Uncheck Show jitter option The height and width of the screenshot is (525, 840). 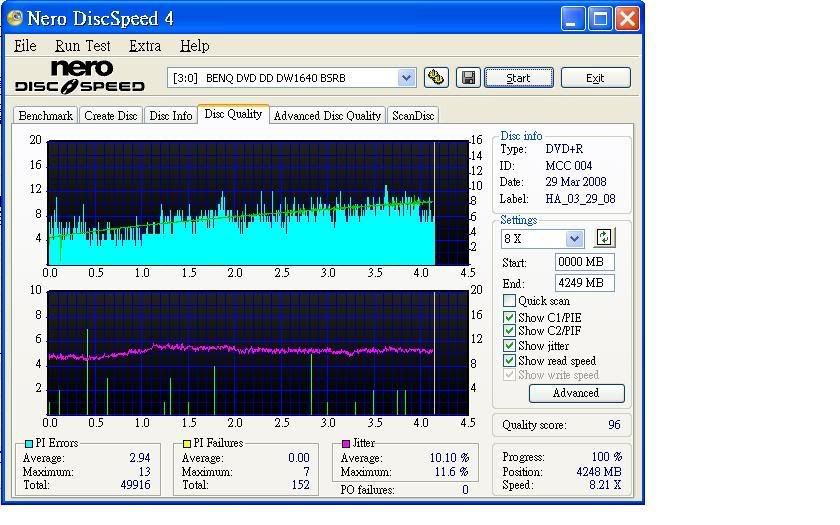point(509,346)
